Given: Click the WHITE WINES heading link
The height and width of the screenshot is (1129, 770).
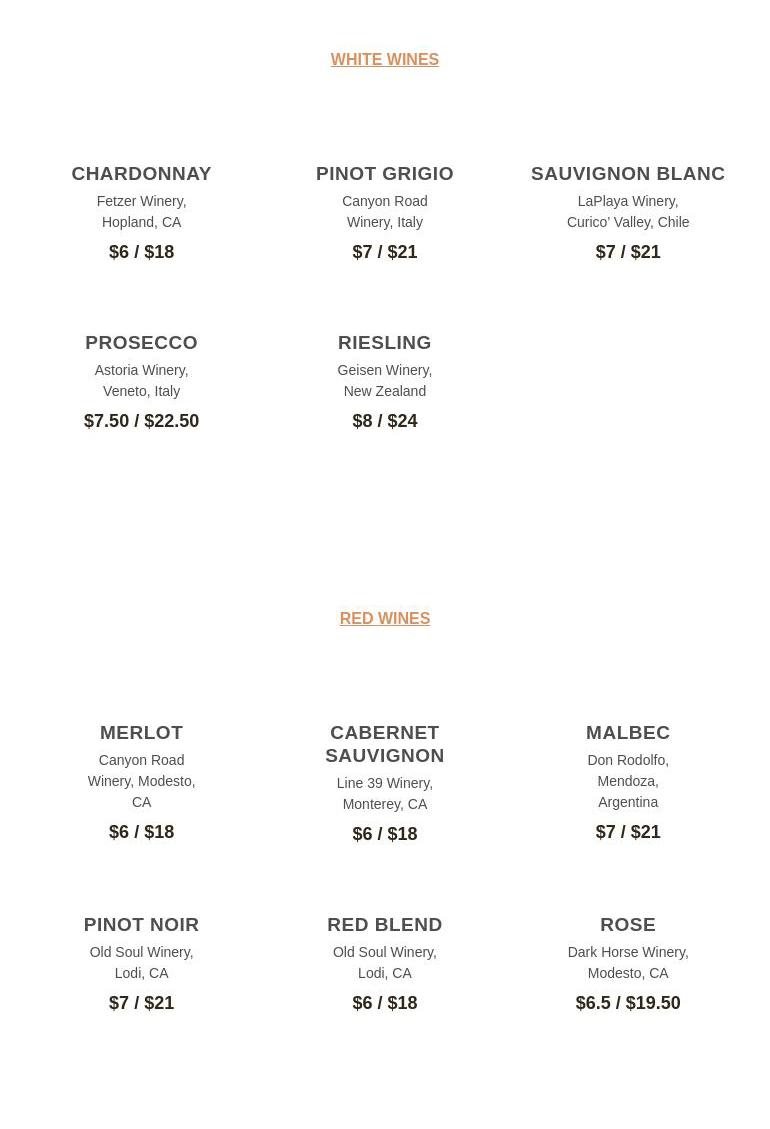Looking at the screenshot, I should tap(384, 60).
